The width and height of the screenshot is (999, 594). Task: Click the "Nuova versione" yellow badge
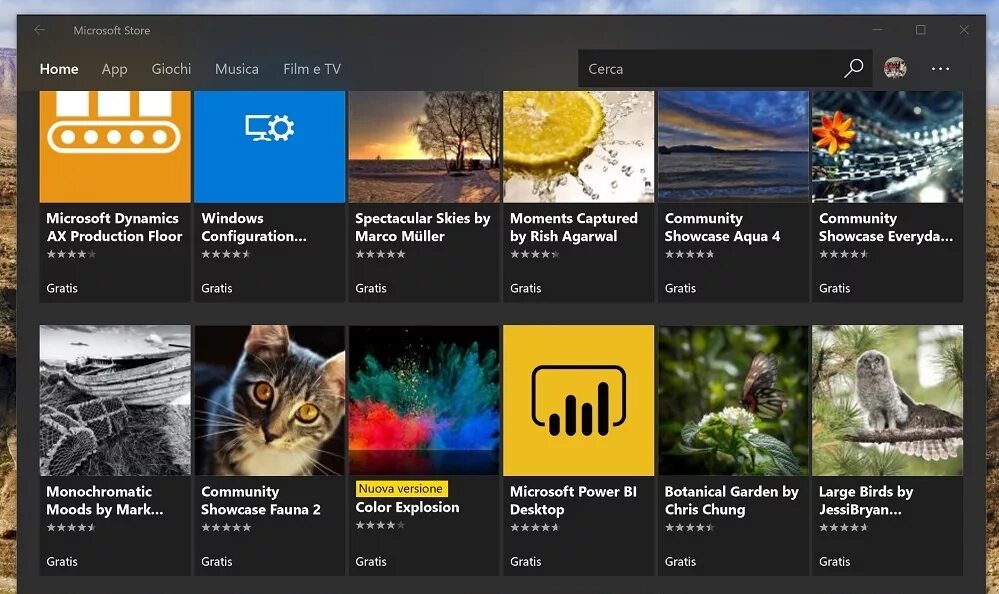[x=400, y=488]
